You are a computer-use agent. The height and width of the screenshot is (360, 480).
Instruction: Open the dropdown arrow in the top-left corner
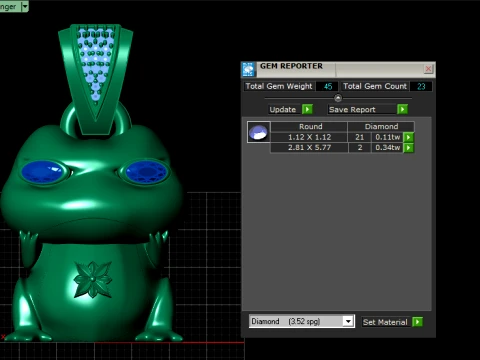[25, 6]
